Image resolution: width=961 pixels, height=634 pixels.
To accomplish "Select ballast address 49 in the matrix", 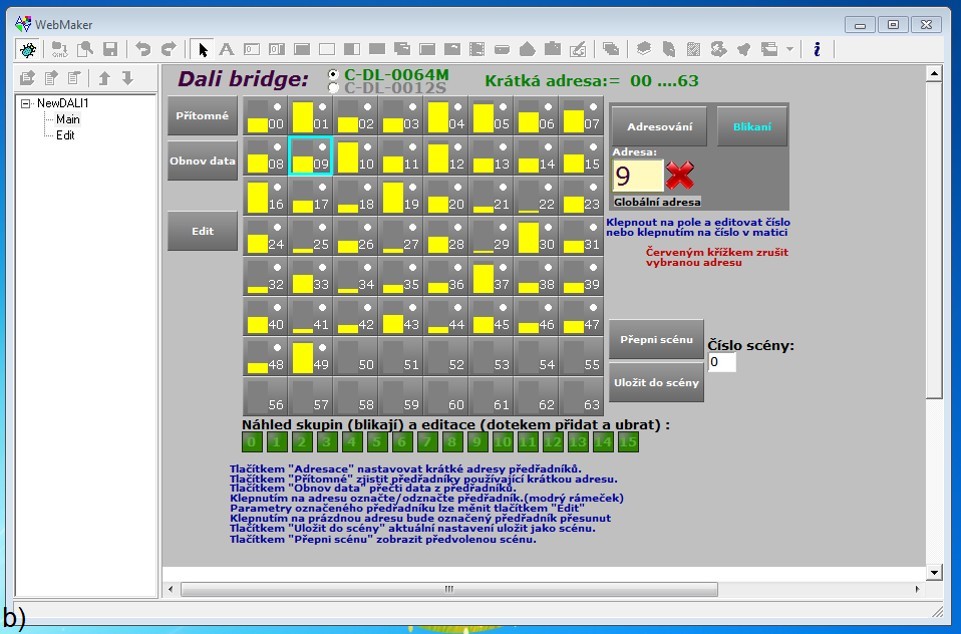I will click(311, 357).
